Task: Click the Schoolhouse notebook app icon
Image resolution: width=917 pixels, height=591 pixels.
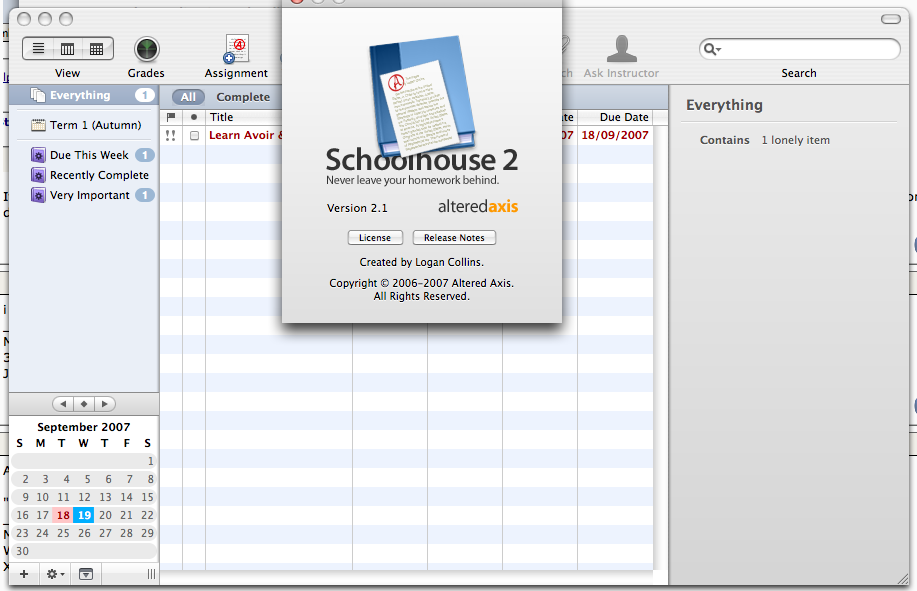Action: [x=422, y=96]
